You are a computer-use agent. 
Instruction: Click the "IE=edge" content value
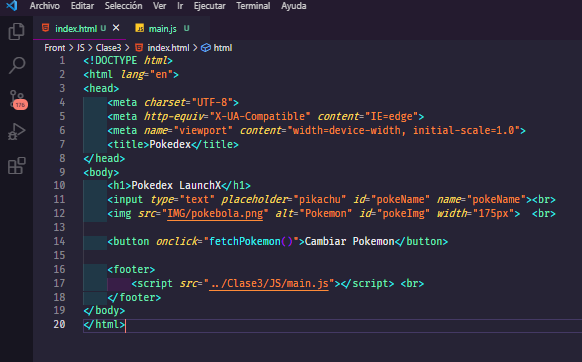(392, 117)
